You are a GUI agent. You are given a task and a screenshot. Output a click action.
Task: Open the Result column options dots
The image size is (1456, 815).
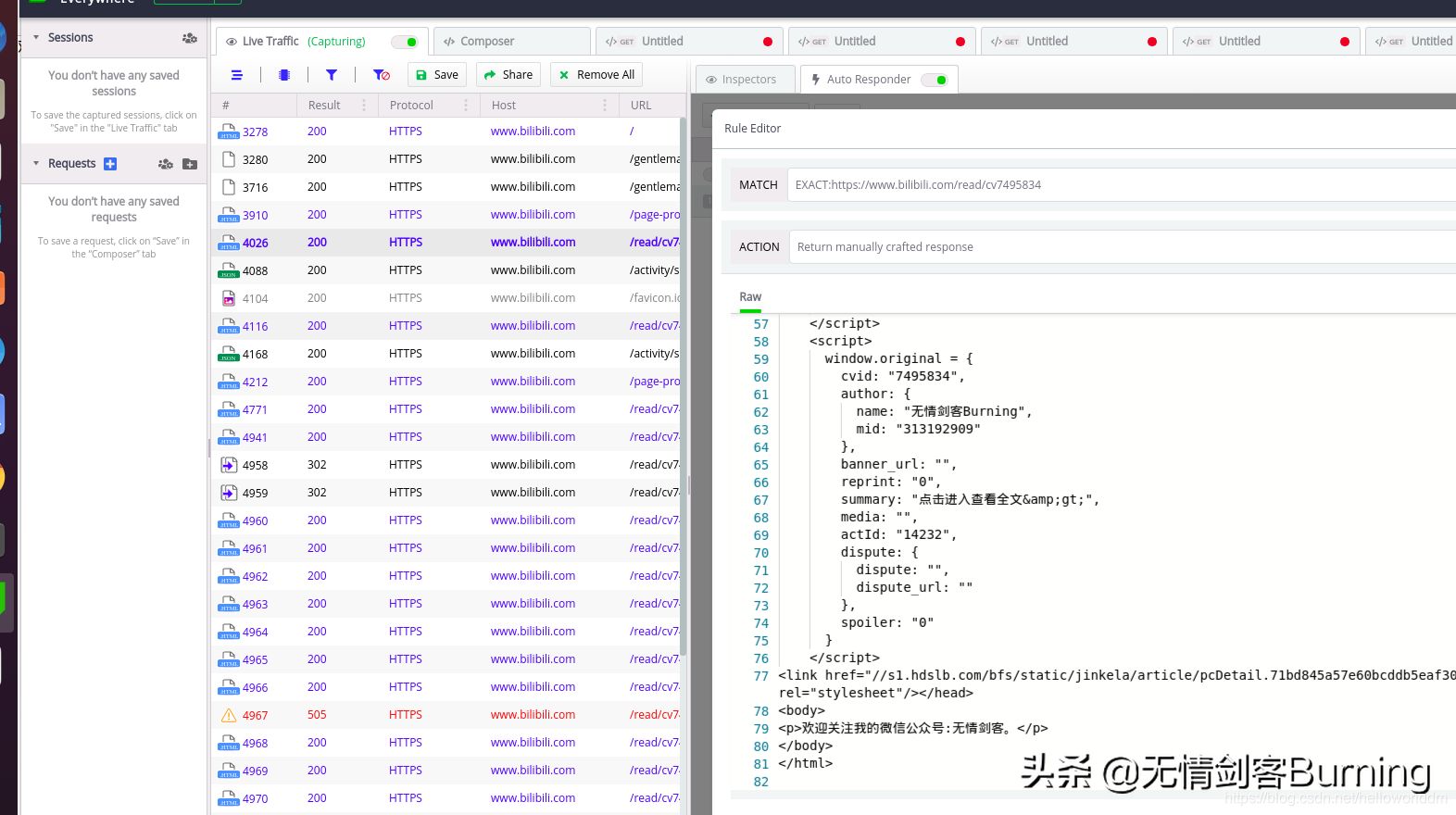tap(364, 106)
